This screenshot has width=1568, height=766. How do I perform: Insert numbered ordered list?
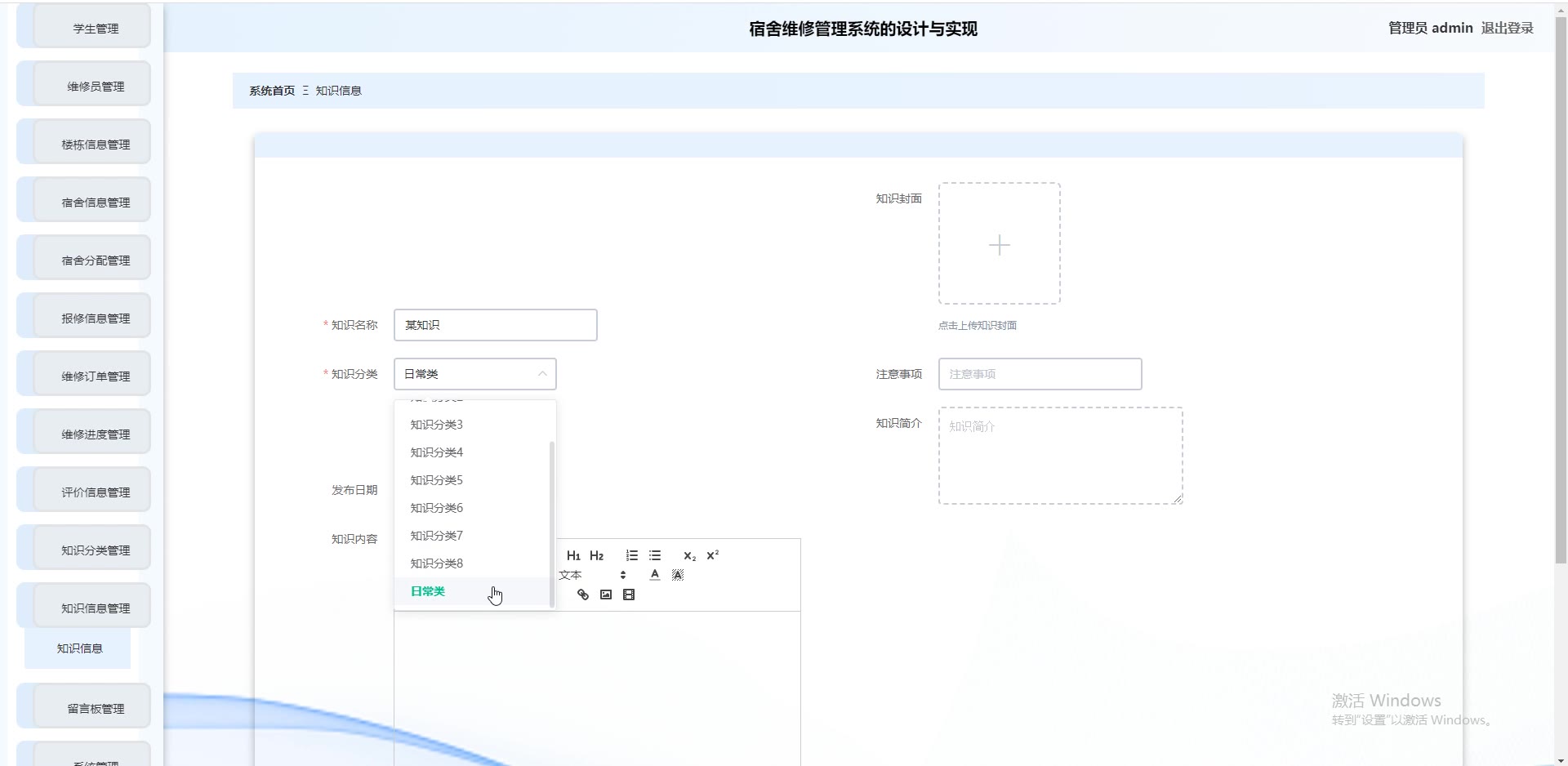[x=632, y=555]
